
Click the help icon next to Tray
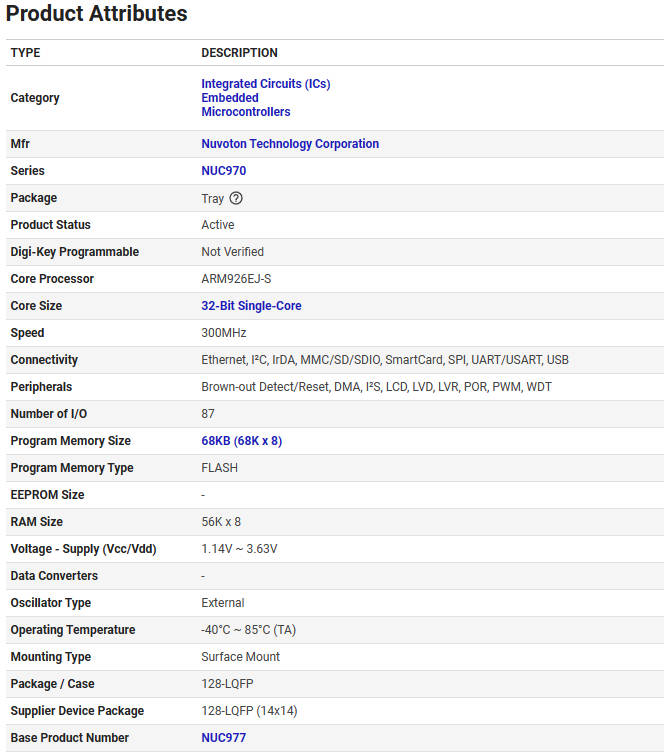pos(236,198)
